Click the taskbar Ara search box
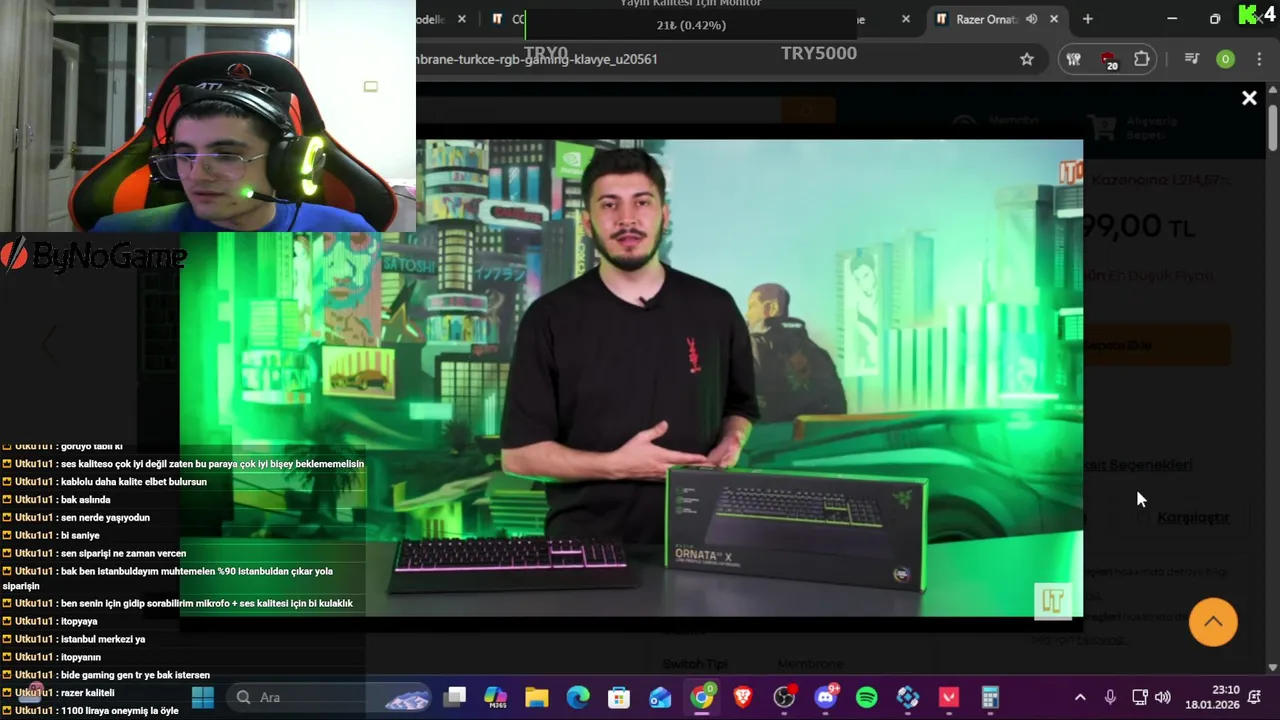This screenshot has height=720, width=1280. coord(330,697)
